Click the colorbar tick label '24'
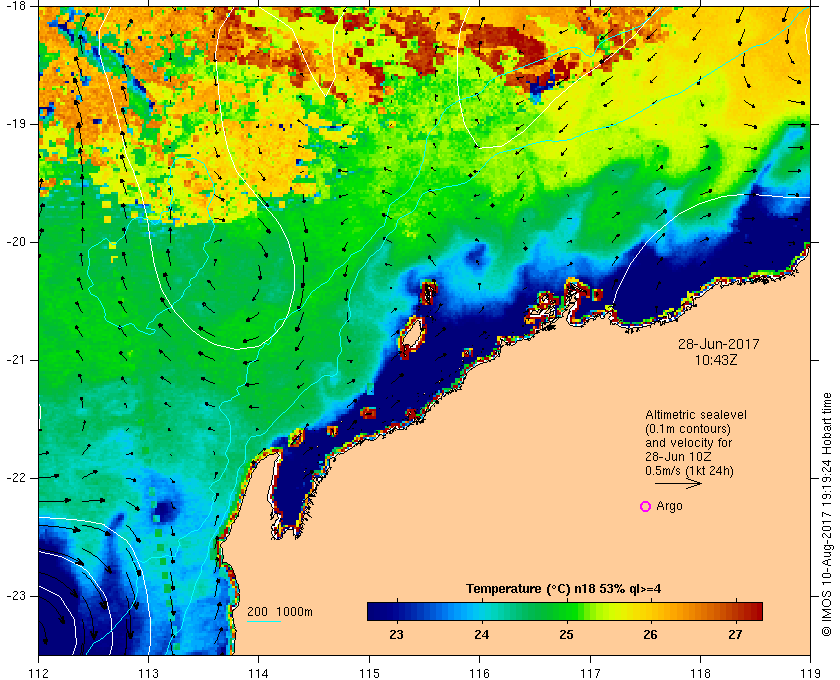The width and height of the screenshot is (840, 680). click(x=481, y=634)
